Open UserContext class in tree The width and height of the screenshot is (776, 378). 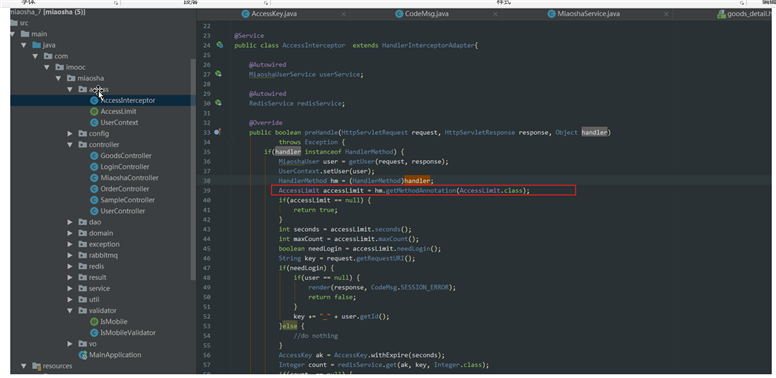[x=119, y=122]
